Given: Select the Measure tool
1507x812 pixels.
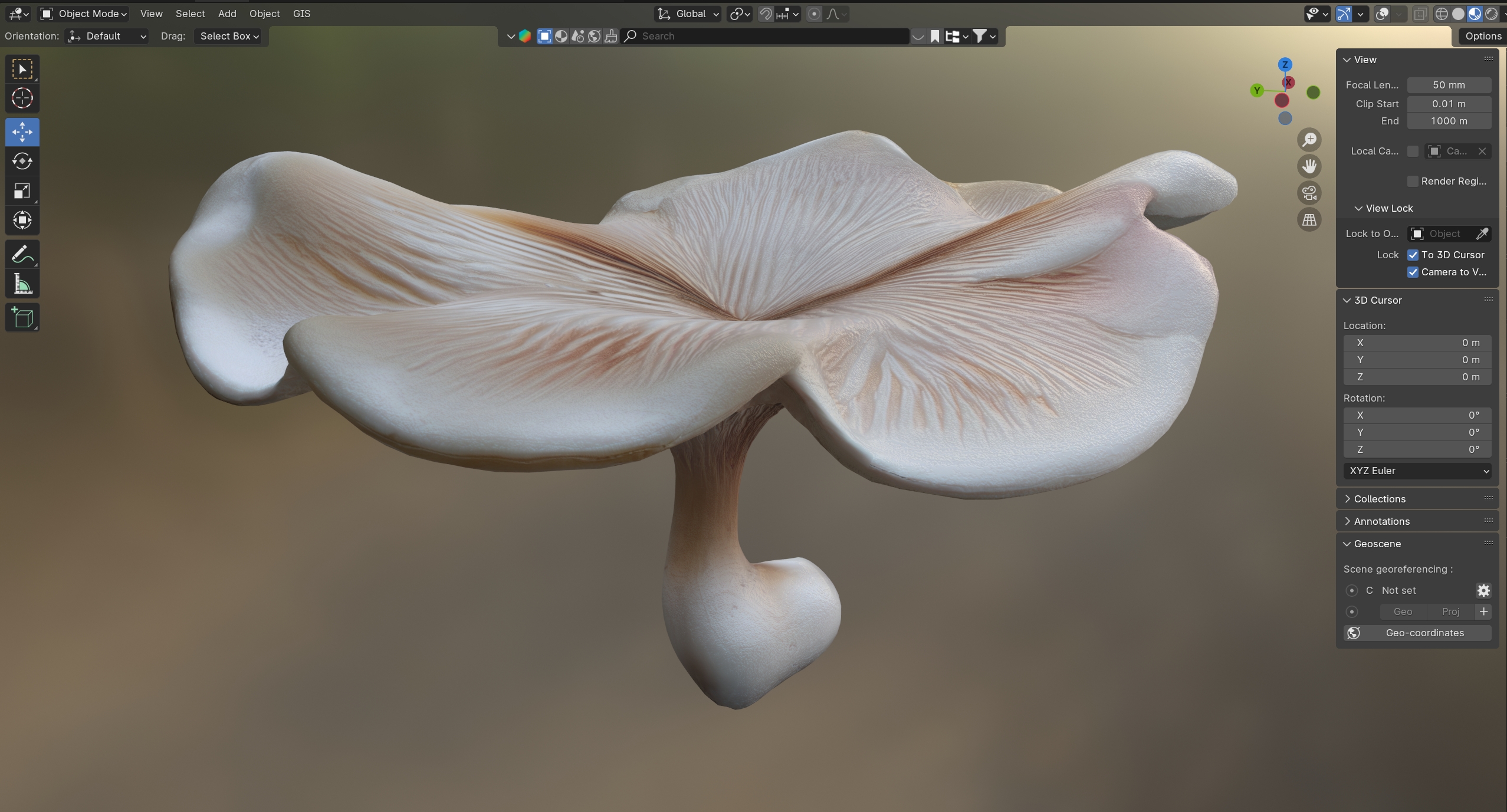Looking at the screenshot, I should click(x=22, y=285).
